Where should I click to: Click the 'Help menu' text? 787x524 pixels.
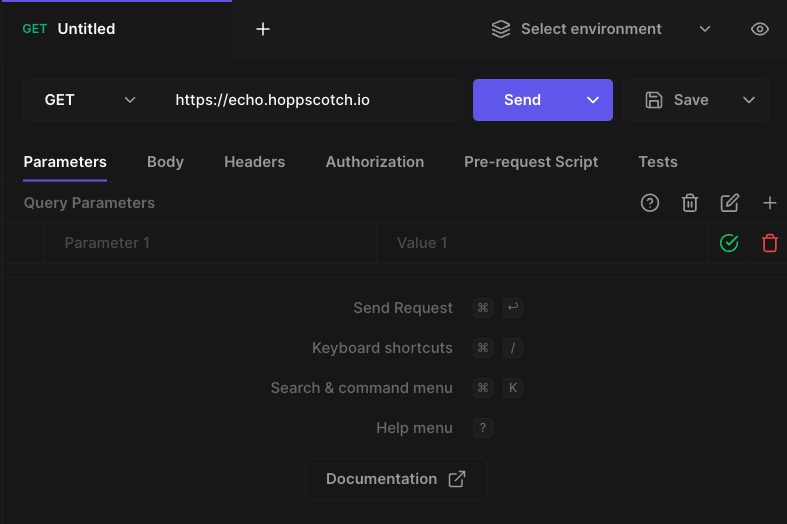414,428
